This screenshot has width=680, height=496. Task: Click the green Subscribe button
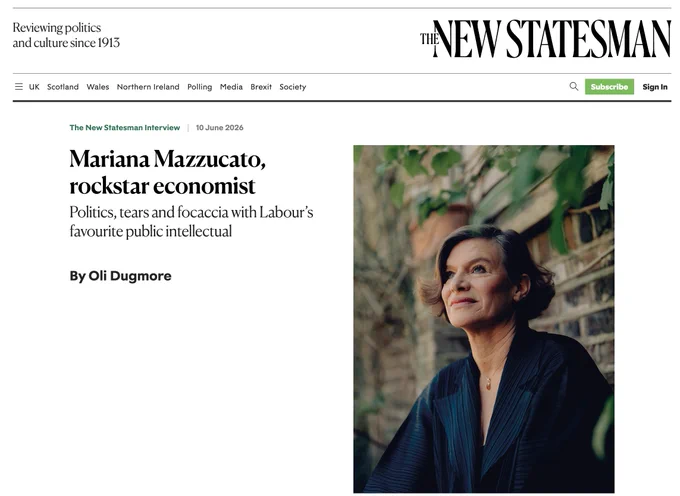(609, 87)
